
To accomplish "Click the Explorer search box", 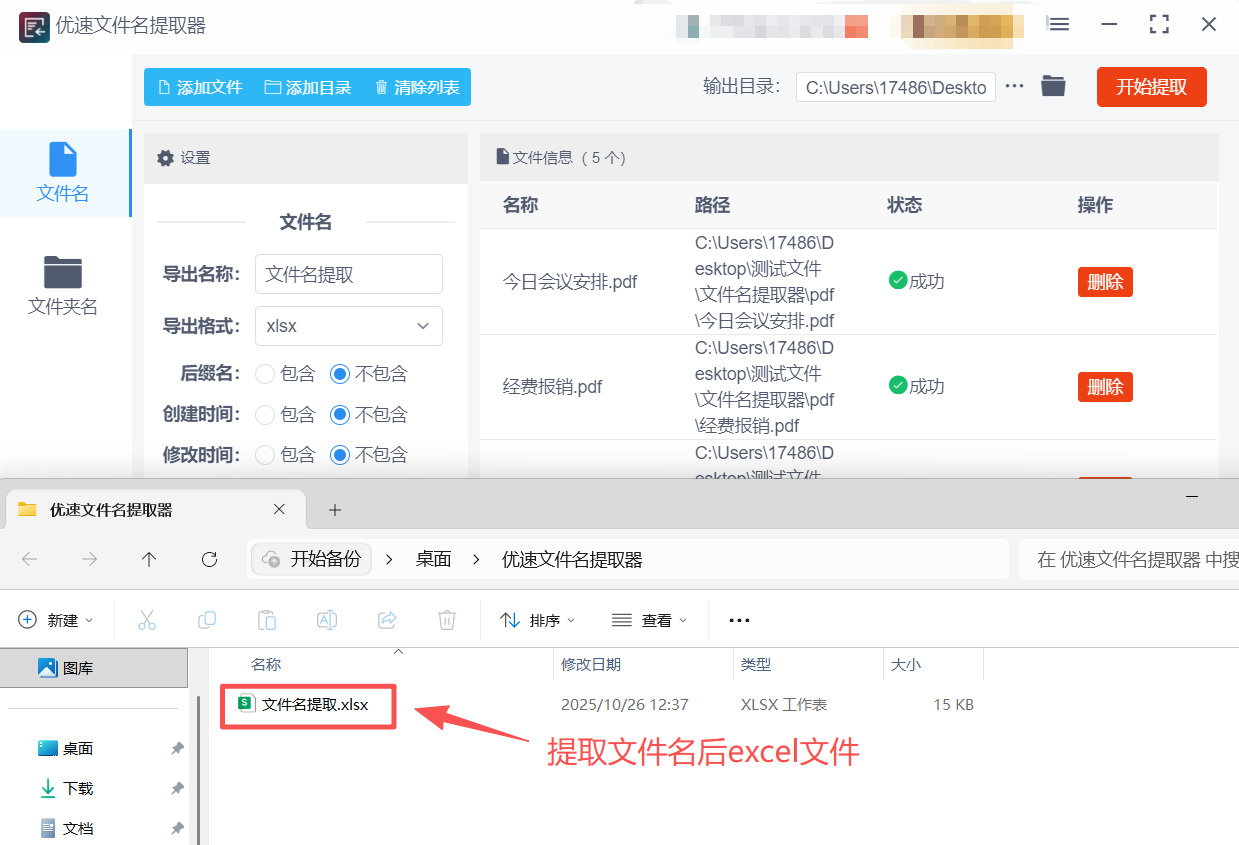I will tap(1128, 559).
